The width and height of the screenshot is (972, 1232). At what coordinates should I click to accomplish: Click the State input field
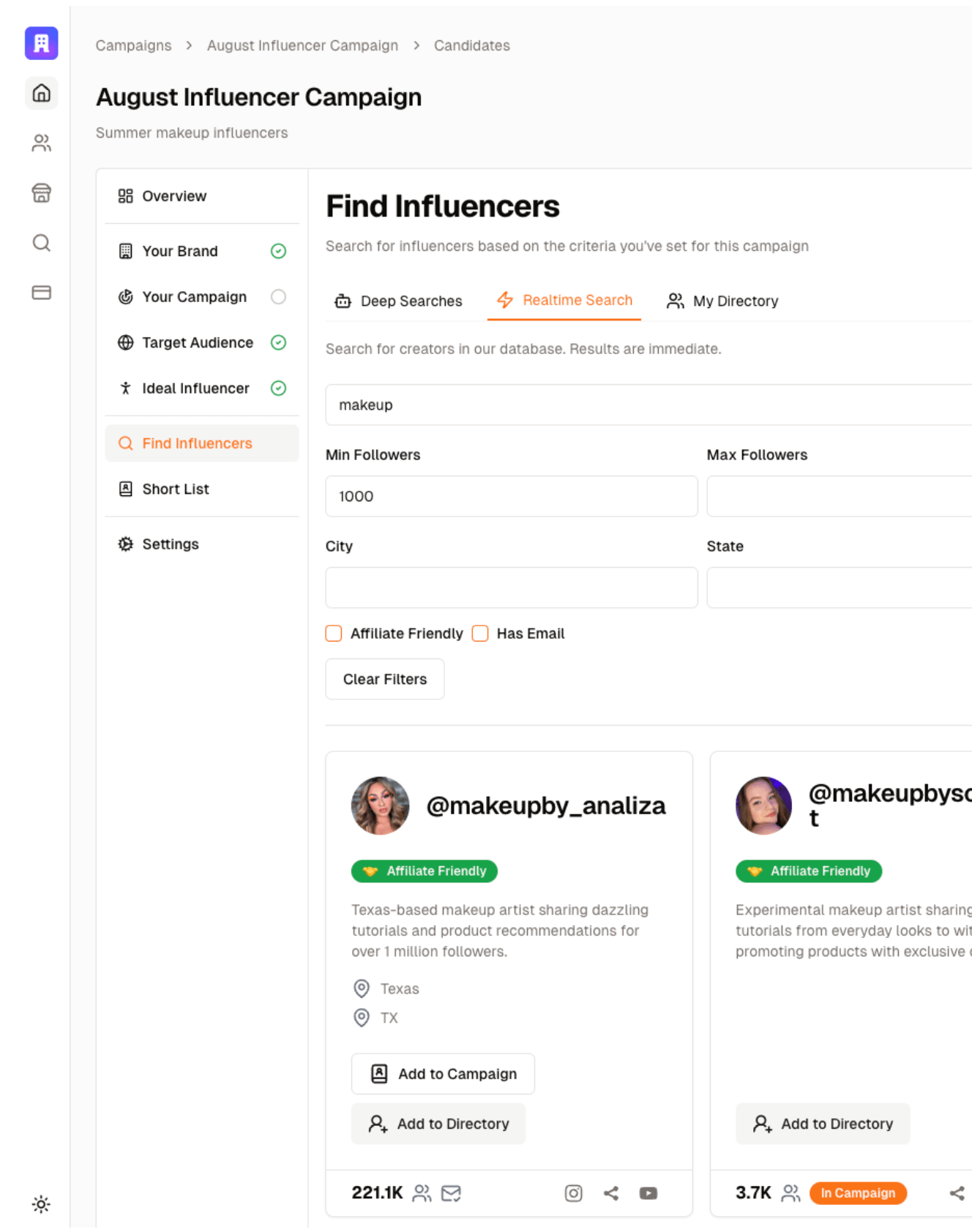840,587
